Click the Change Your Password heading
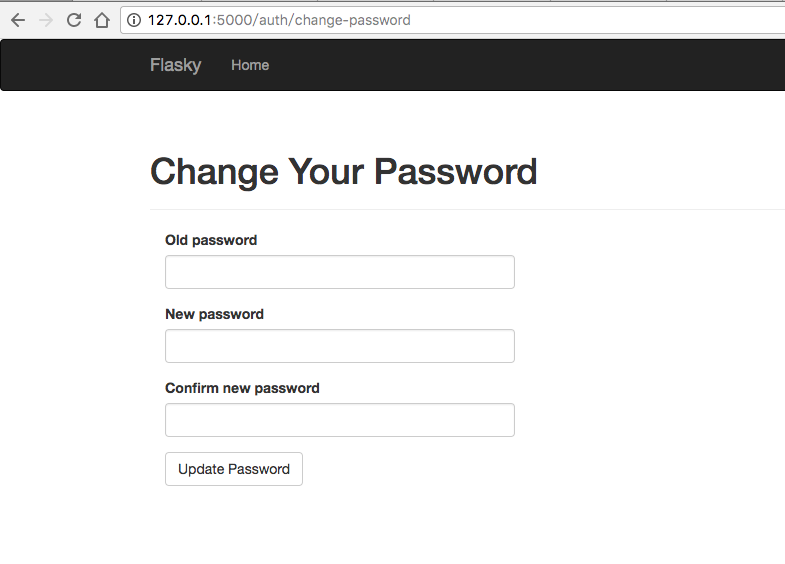 343,172
